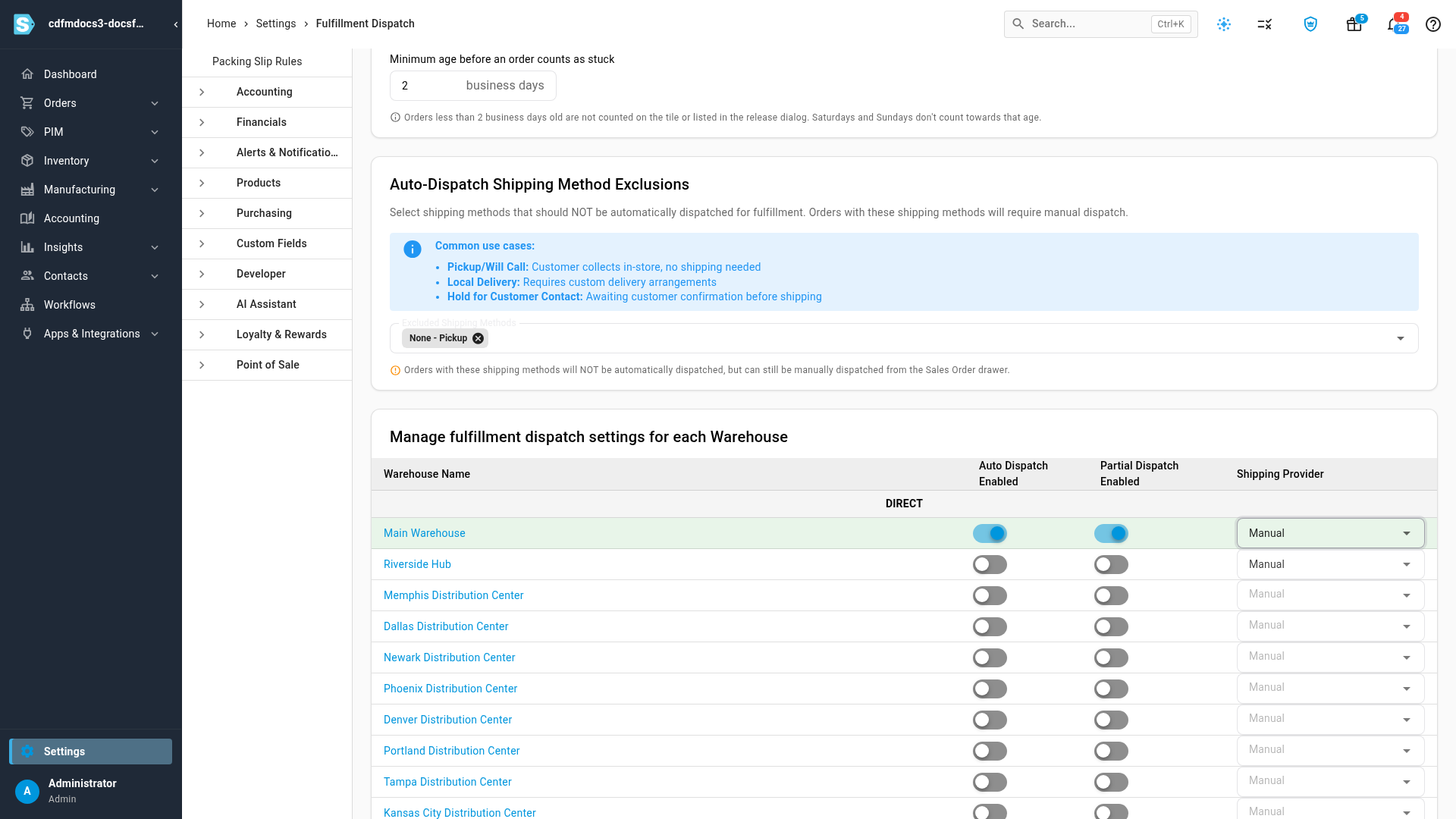
Task: Open the Newark Distribution Center link
Action: tap(449, 657)
